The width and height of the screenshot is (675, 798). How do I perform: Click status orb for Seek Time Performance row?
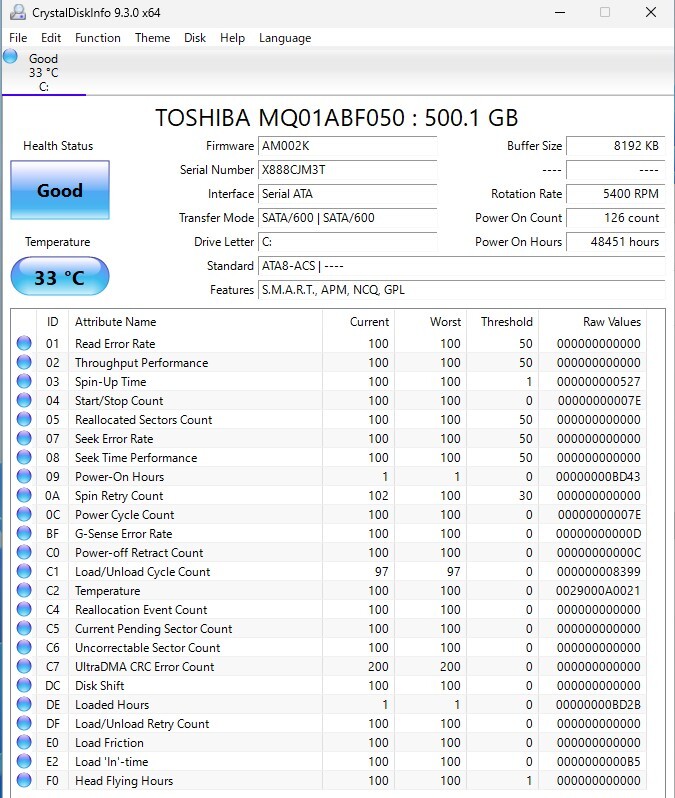click(24, 458)
